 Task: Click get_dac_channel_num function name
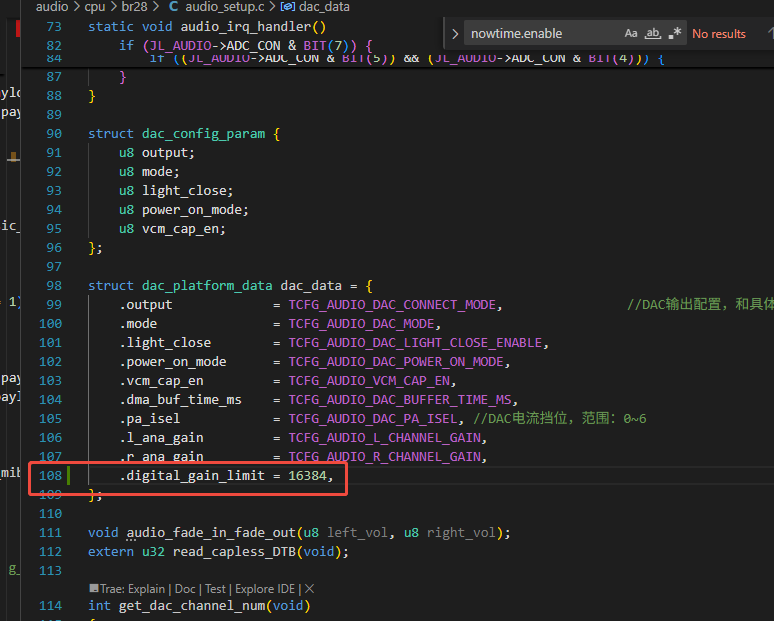(192, 606)
